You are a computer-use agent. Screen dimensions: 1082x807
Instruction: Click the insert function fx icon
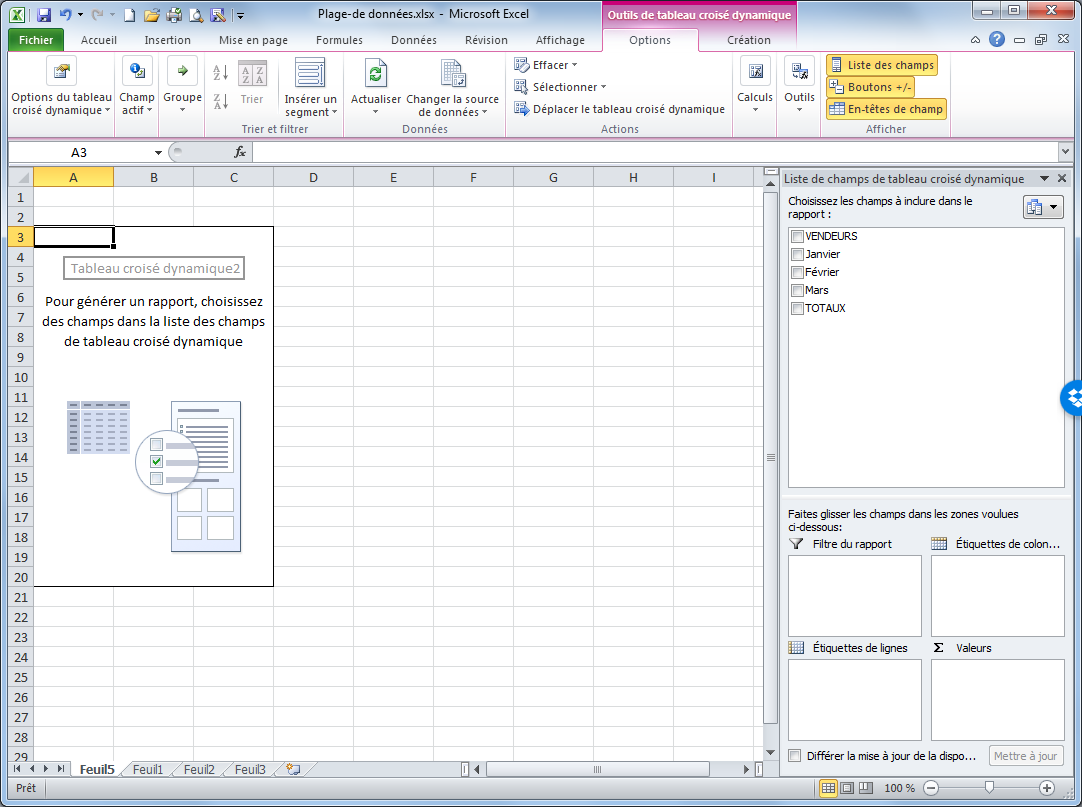click(240, 152)
